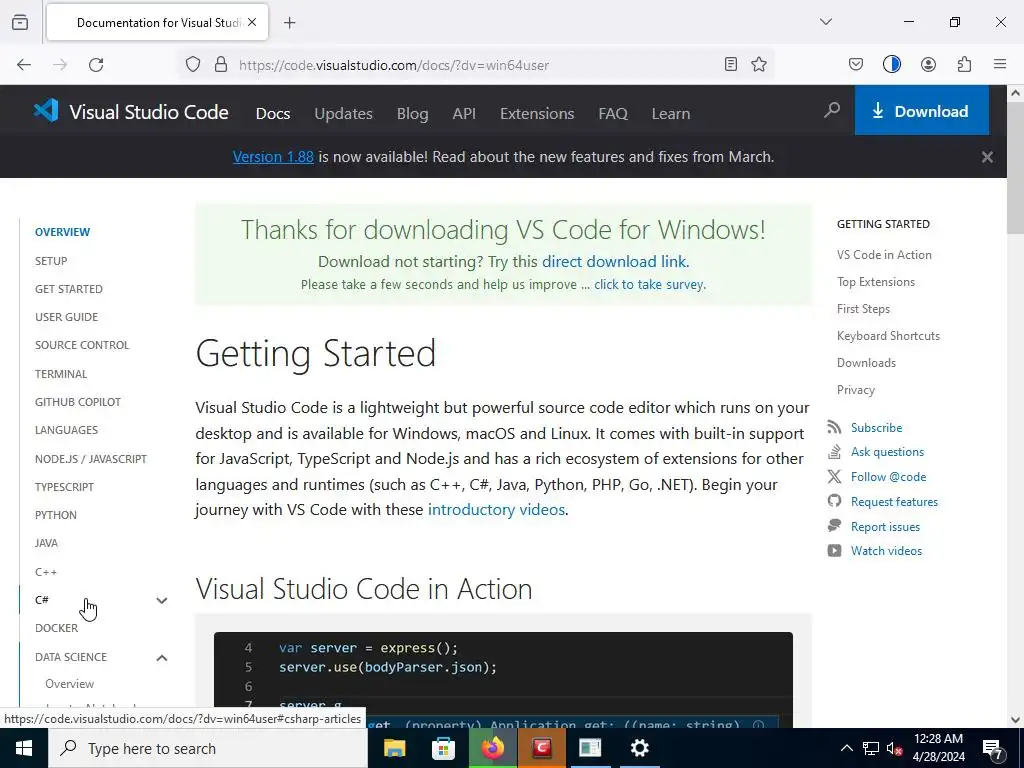
Task: Click the Windows taskbar search box
Action: 208,748
